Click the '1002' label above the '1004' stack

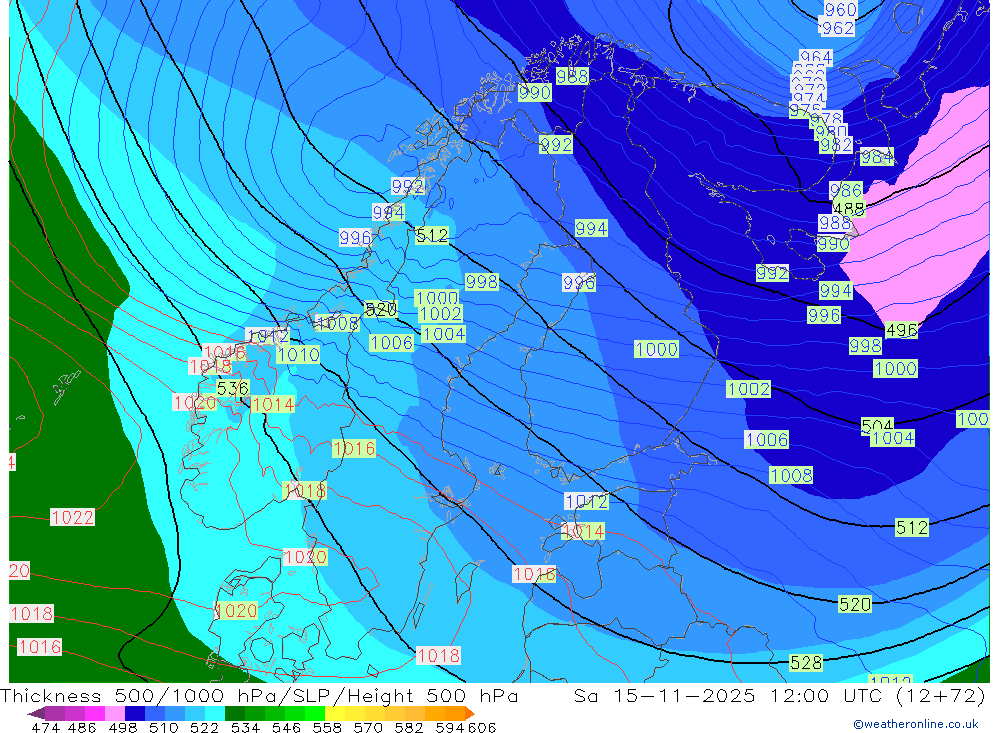[x=440, y=314]
